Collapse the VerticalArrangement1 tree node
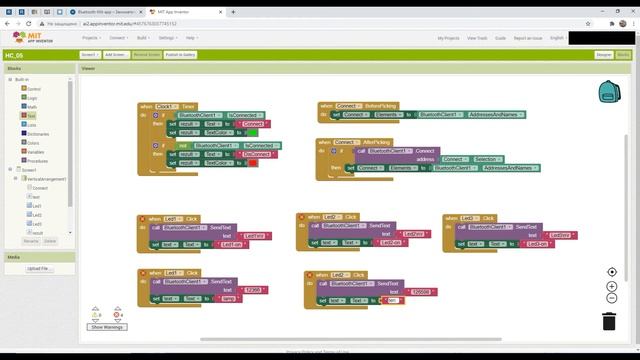Viewport: 640px width, 360px height. click(x=16, y=178)
